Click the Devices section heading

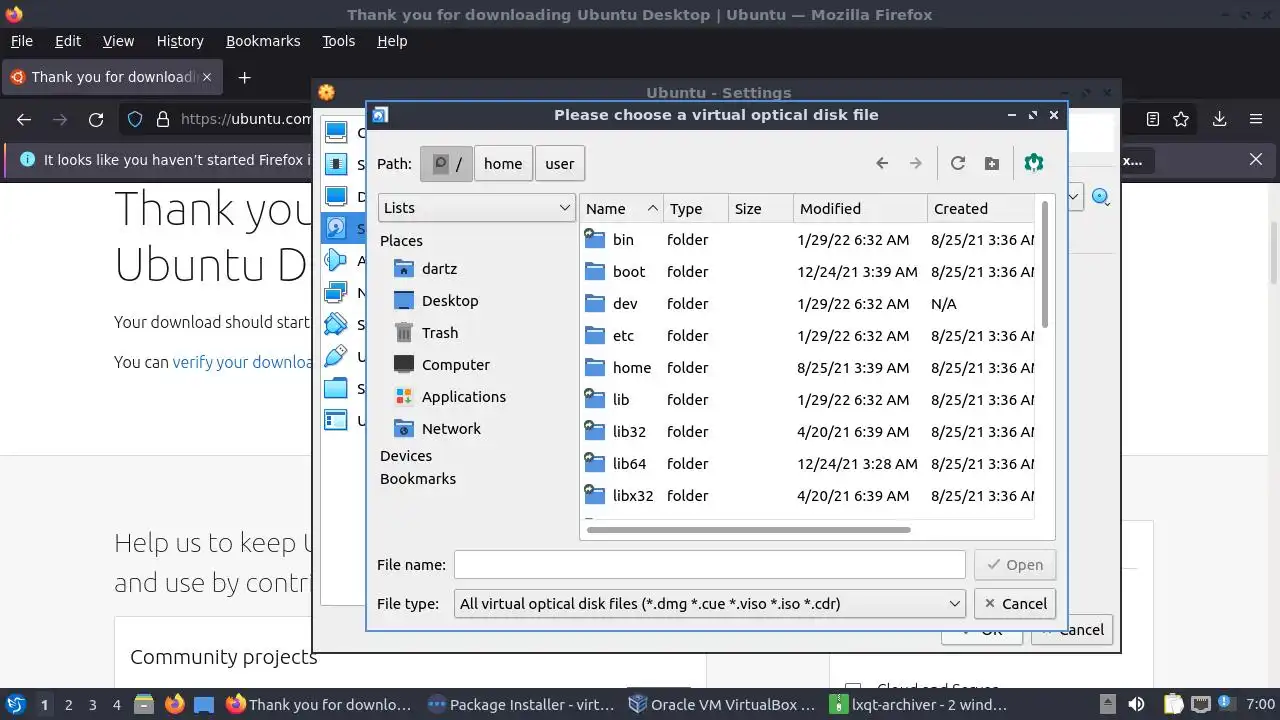406,456
